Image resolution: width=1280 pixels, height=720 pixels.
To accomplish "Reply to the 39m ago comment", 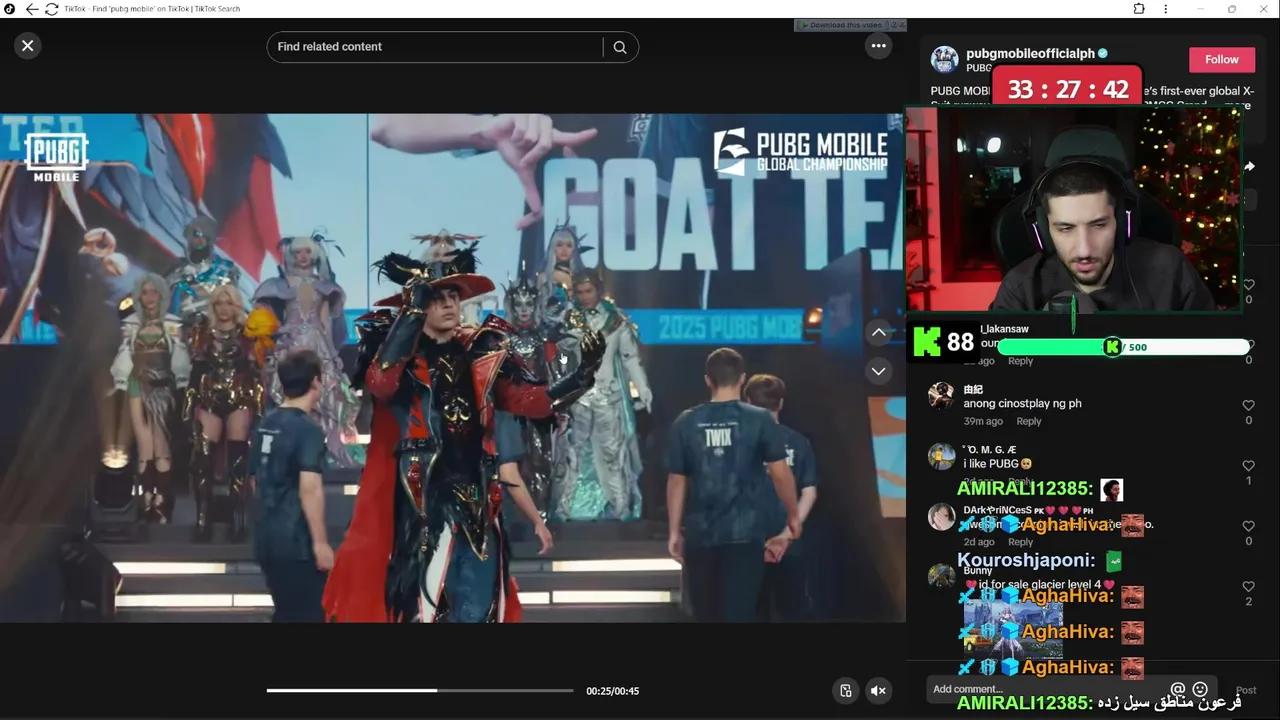I will [x=1029, y=421].
